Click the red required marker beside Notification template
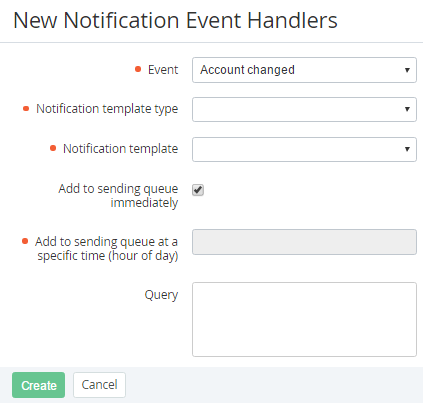The height and width of the screenshot is (404, 423). 53,148
